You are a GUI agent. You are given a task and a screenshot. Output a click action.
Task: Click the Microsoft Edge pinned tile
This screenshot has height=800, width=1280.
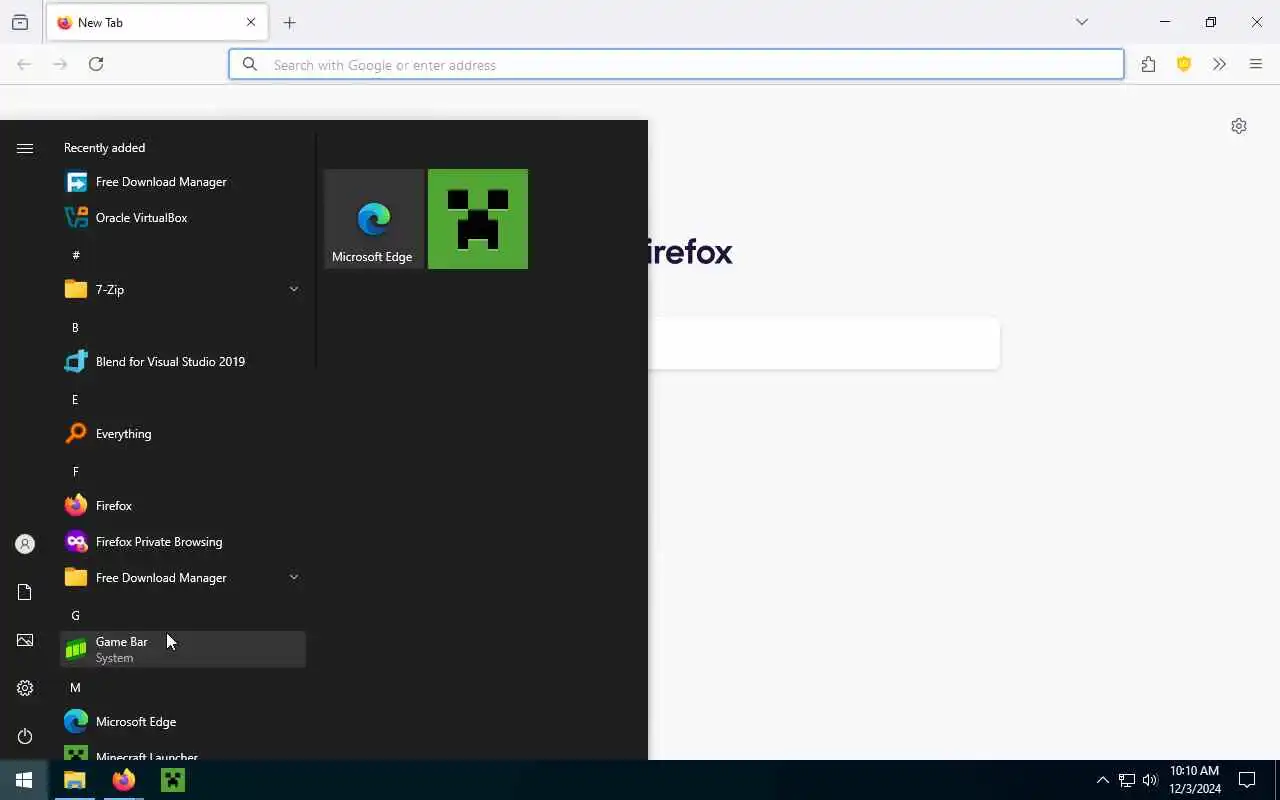coord(374,219)
